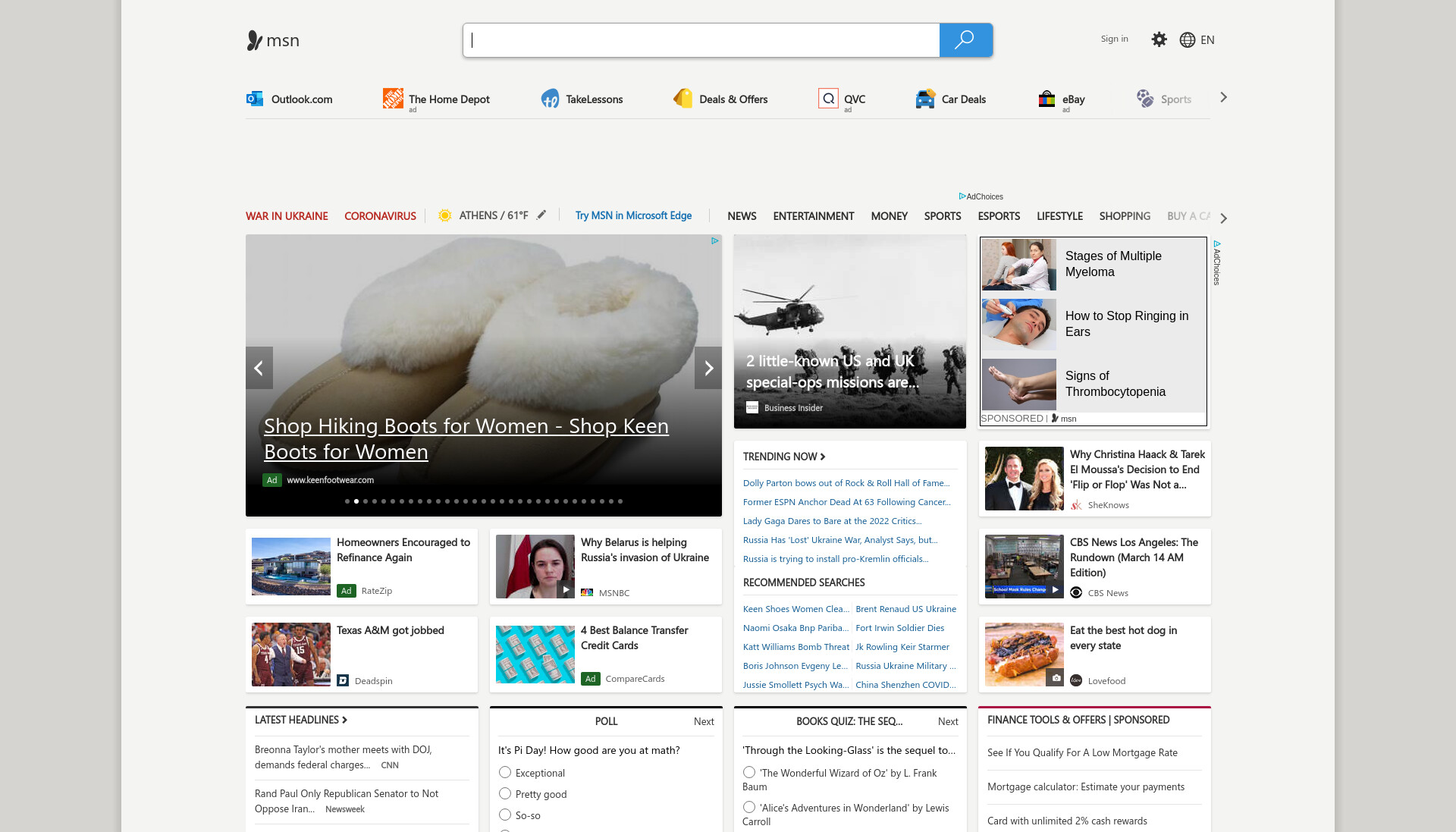Screen dimensions: 1456x832
Task: Open QVC shortcut icon
Action: [828, 99]
